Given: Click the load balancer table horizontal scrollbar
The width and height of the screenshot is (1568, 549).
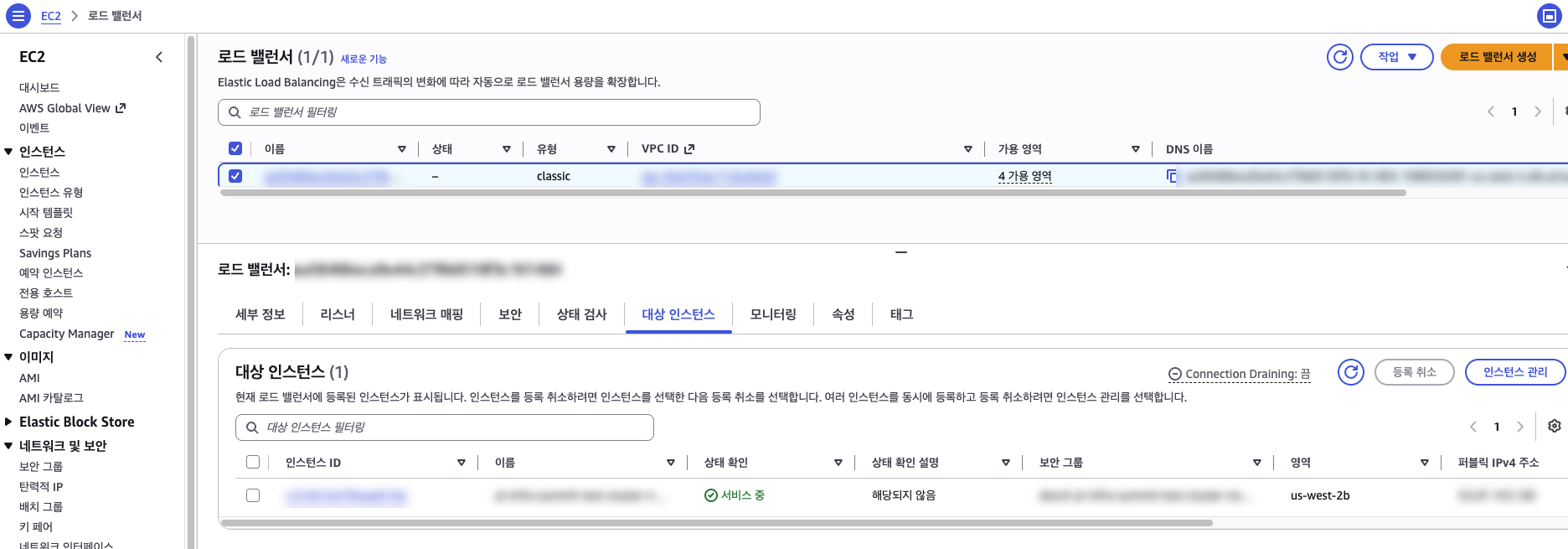Looking at the screenshot, I should pos(812,193).
